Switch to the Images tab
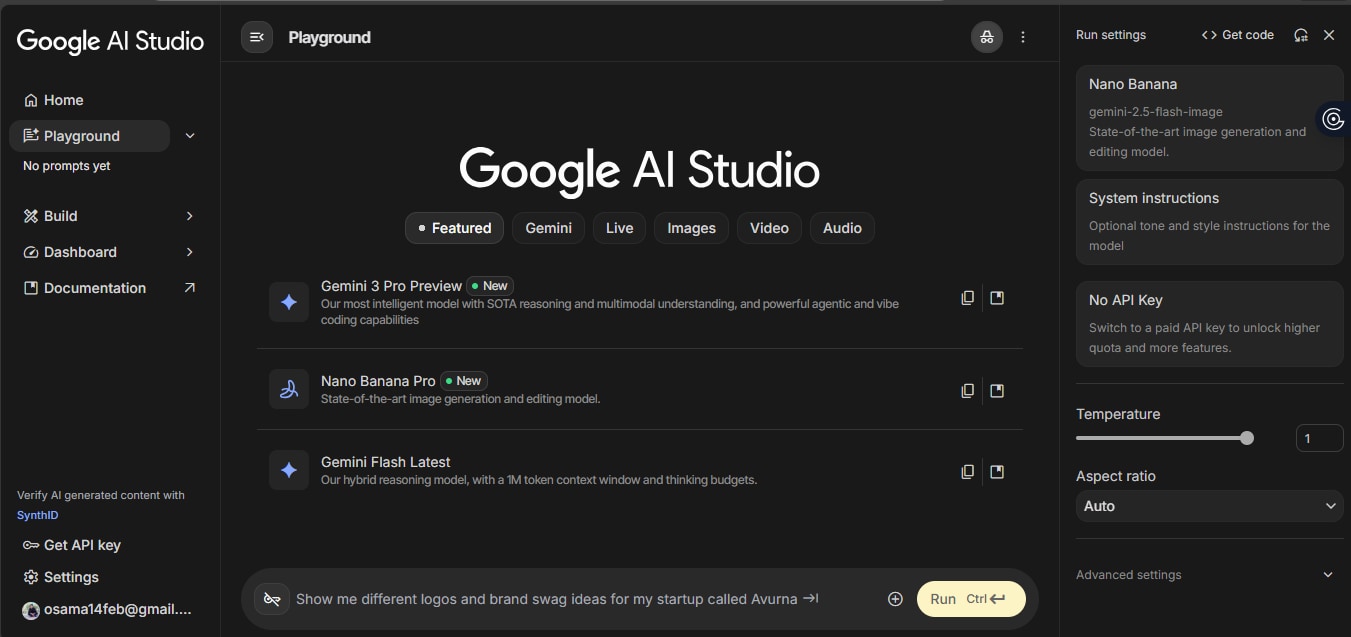 [x=691, y=228]
